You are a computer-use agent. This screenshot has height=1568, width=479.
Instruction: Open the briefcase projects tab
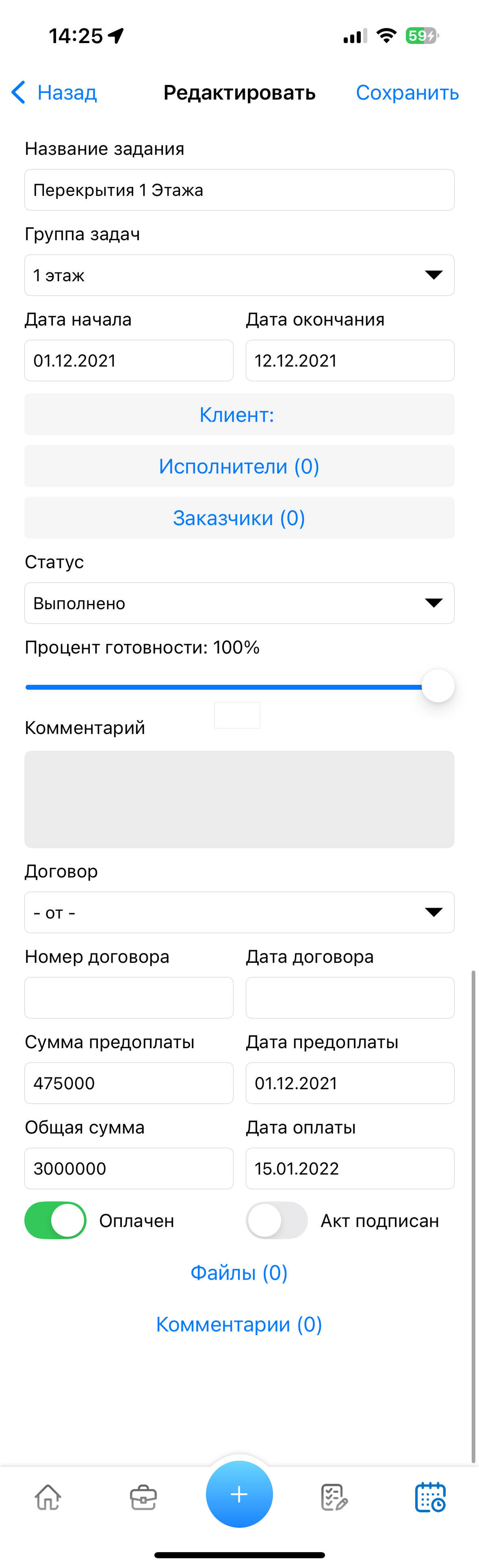click(x=144, y=1497)
